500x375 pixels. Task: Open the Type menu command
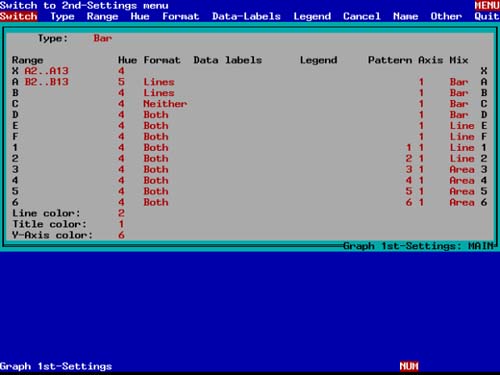62,16
